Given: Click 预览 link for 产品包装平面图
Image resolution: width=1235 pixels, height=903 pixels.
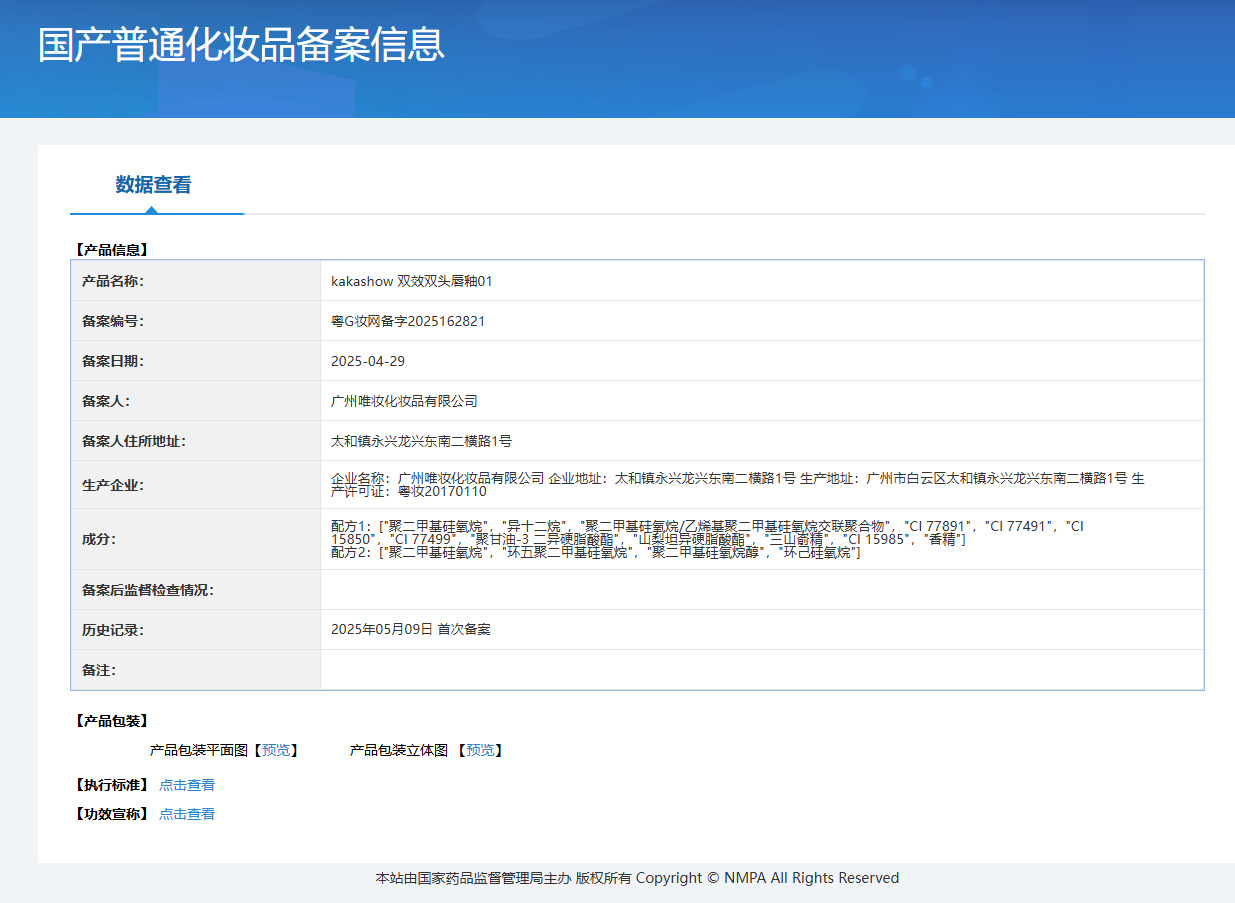Looking at the screenshot, I should (276, 750).
